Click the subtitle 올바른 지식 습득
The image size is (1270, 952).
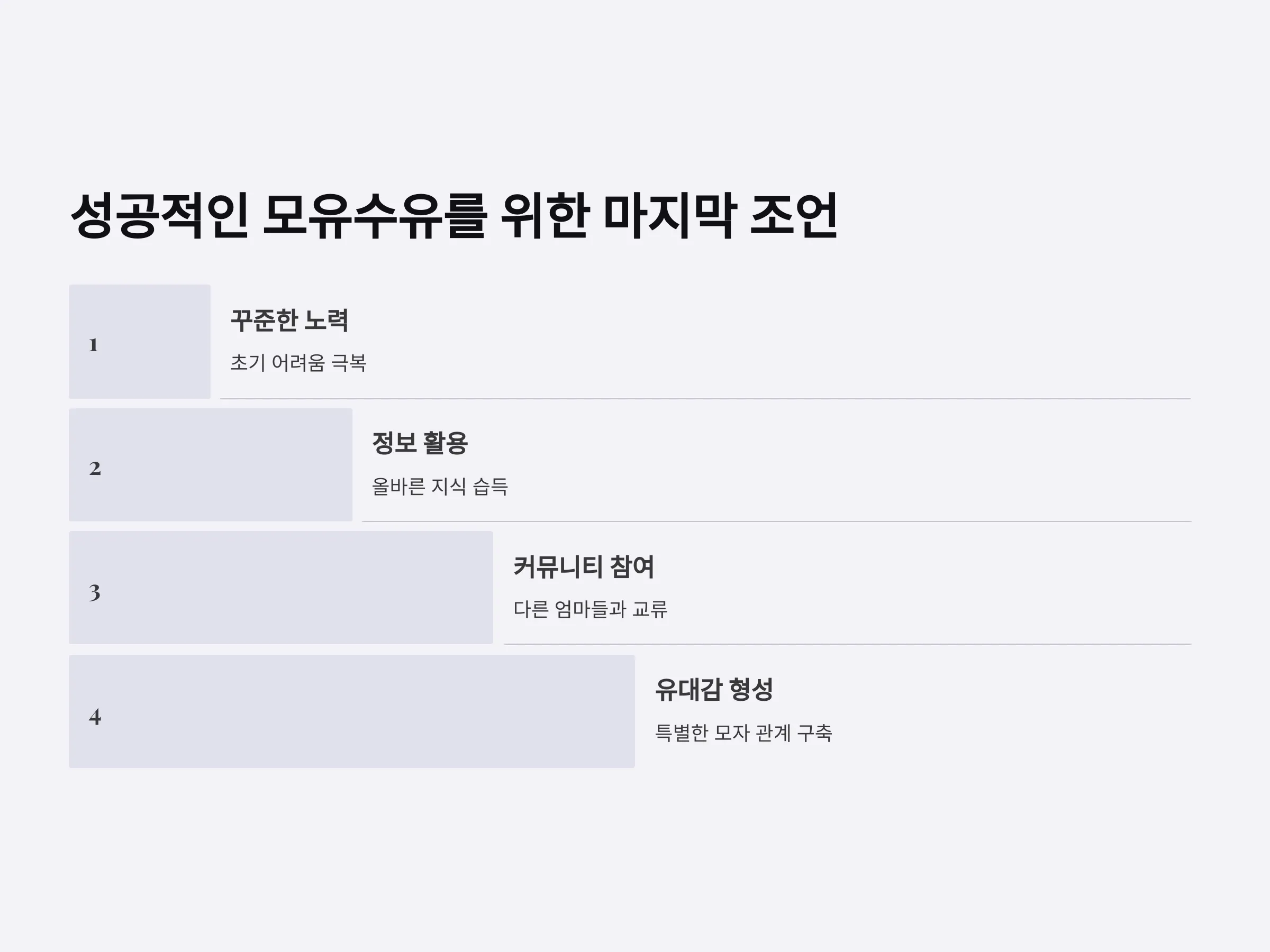click(x=440, y=487)
